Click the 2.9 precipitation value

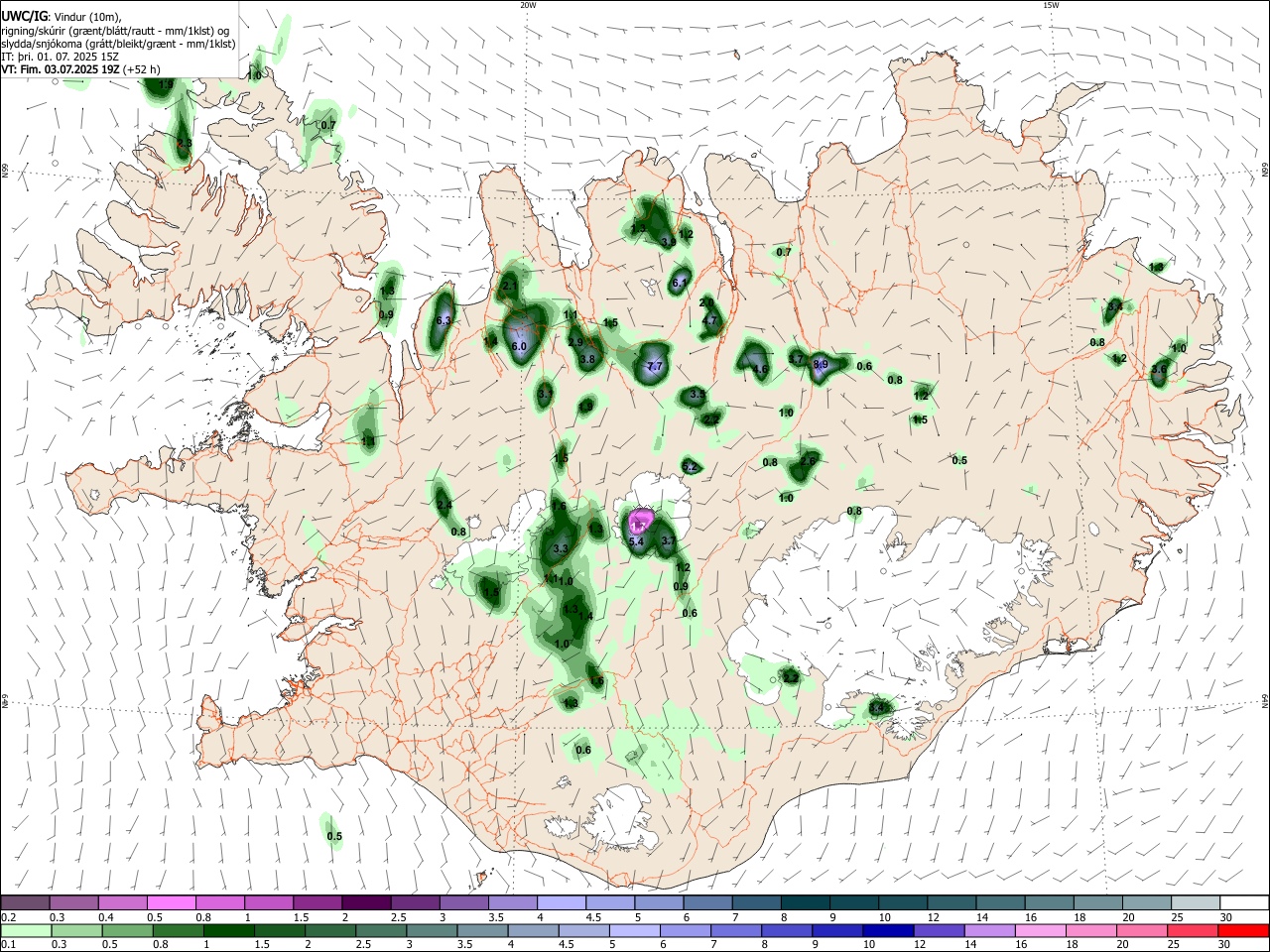575,342
